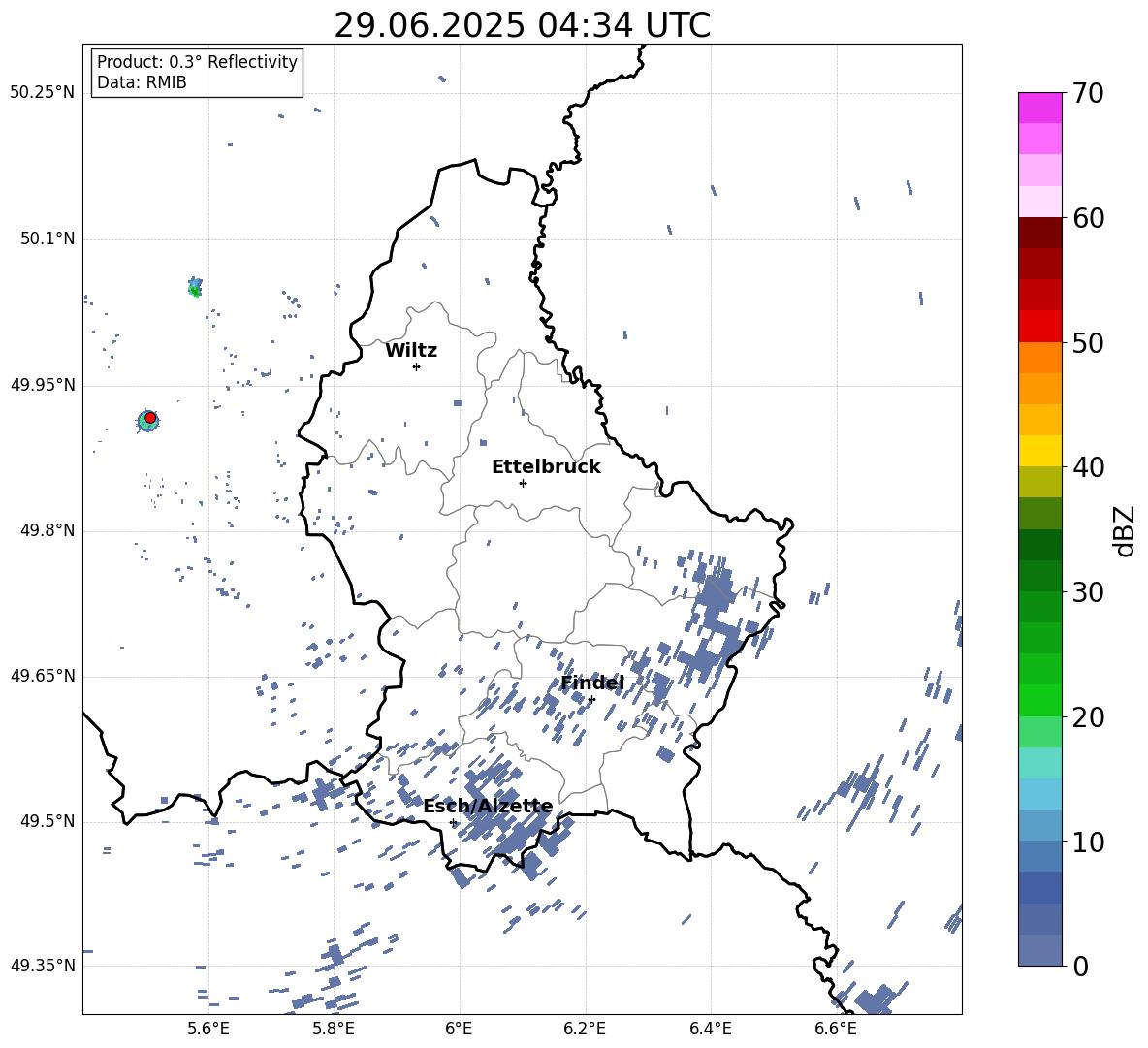Click the colorbar tick label 20

pos(1088,716)
